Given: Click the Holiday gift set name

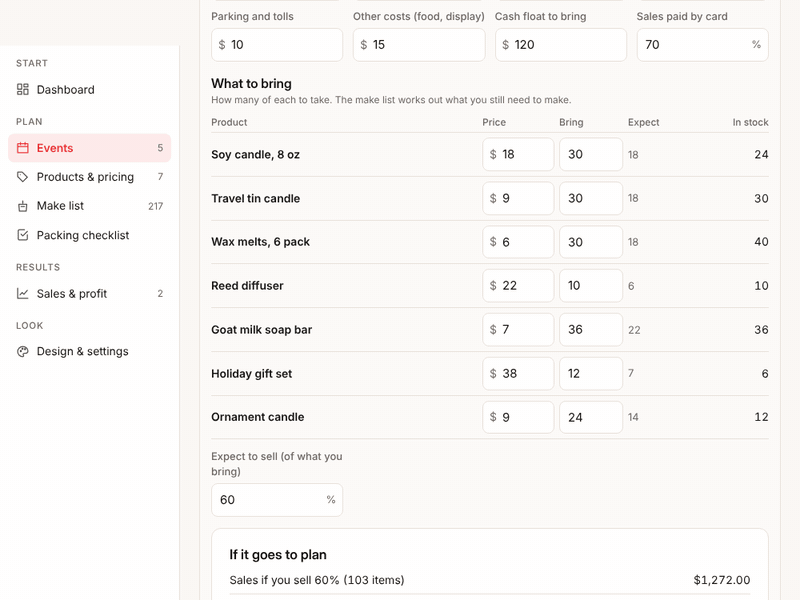Looking at the screenshot, I should click(252, 373).
